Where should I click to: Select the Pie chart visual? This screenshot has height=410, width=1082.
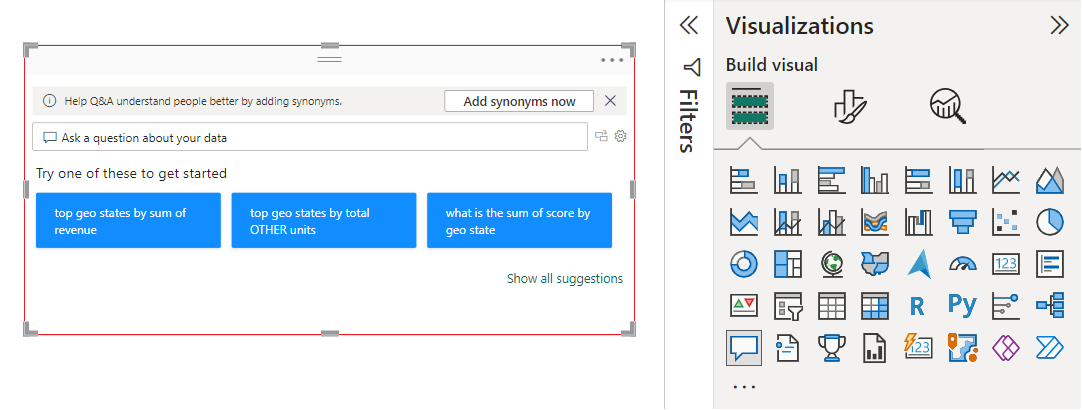(x=1050, y=222)
